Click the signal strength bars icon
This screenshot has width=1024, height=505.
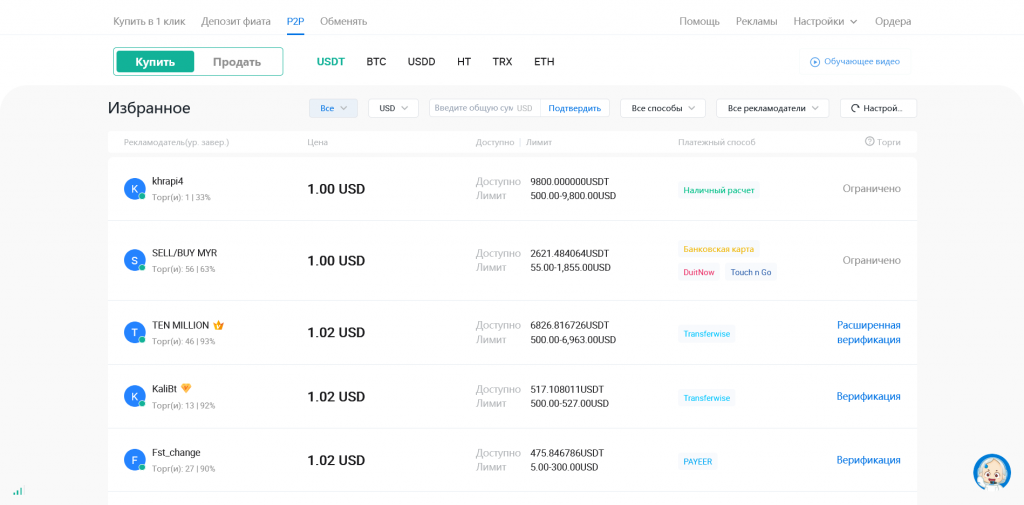point(18,491)
